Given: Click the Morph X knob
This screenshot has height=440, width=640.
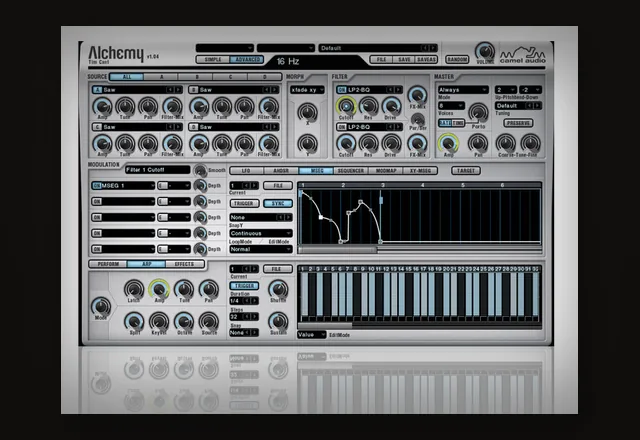Looking at the screenshot, I should 307,112.
